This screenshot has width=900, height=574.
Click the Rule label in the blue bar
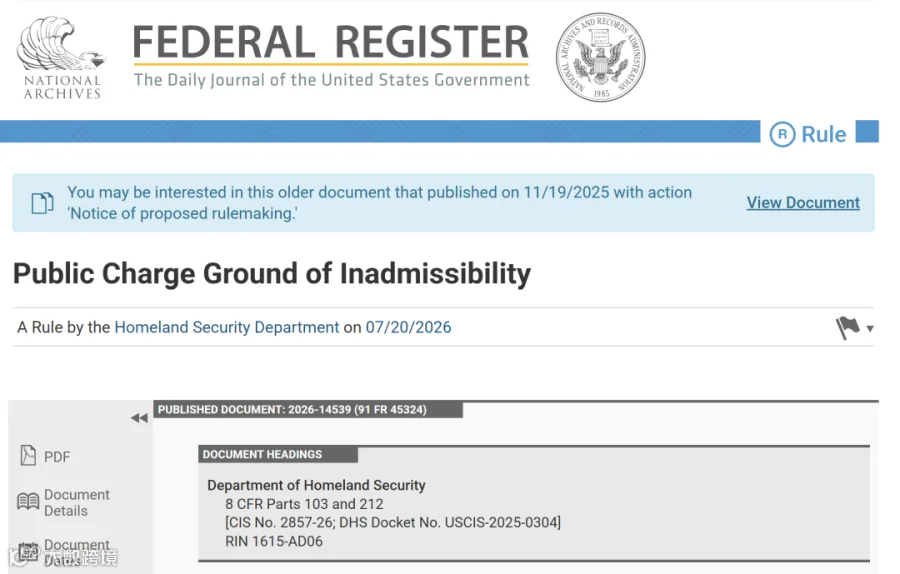(x=823, y=134)
